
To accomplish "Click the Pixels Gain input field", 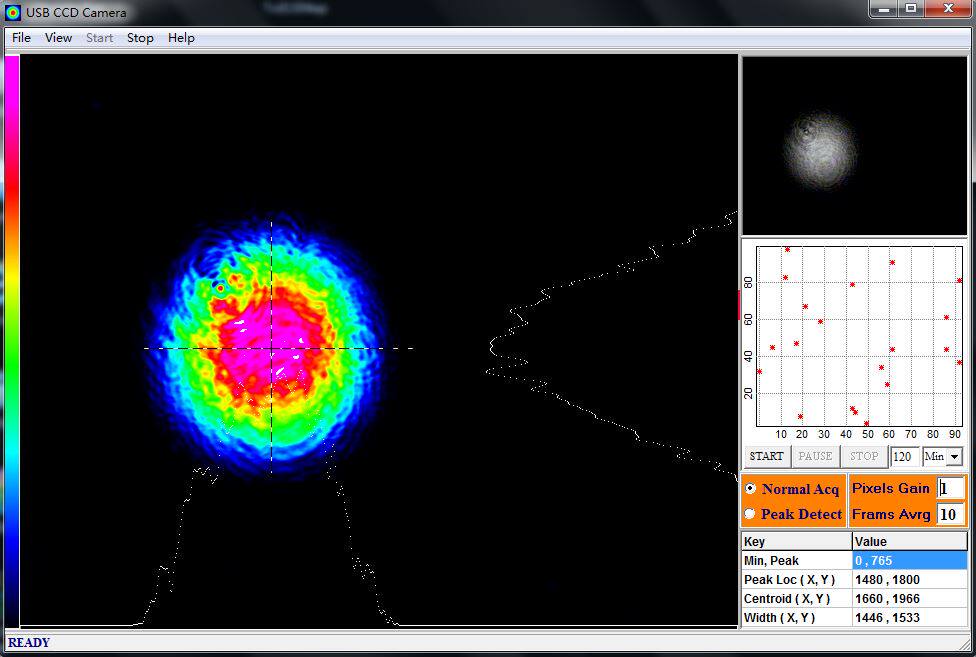I will point(951,488).
